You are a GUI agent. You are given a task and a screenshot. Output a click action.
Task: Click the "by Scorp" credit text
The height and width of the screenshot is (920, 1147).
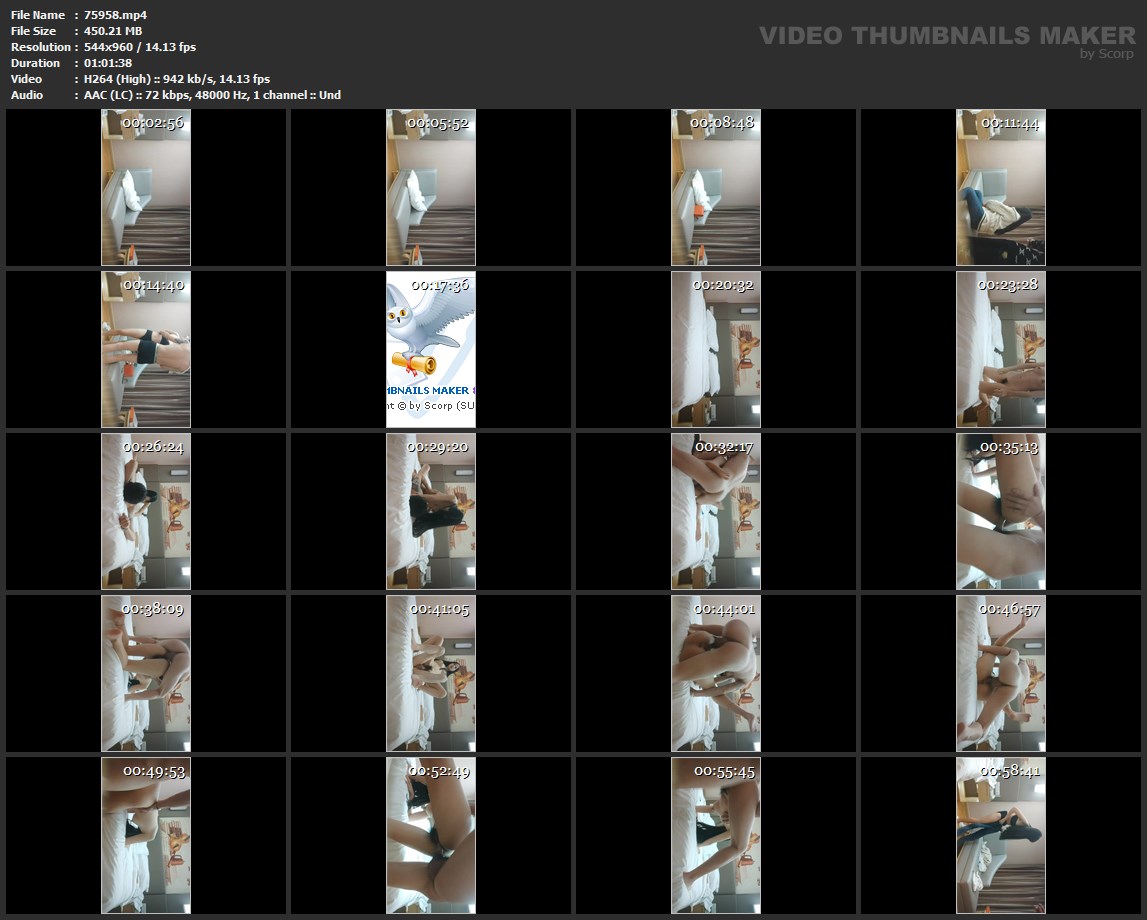pyautogui.click(x=1106, y=54)
